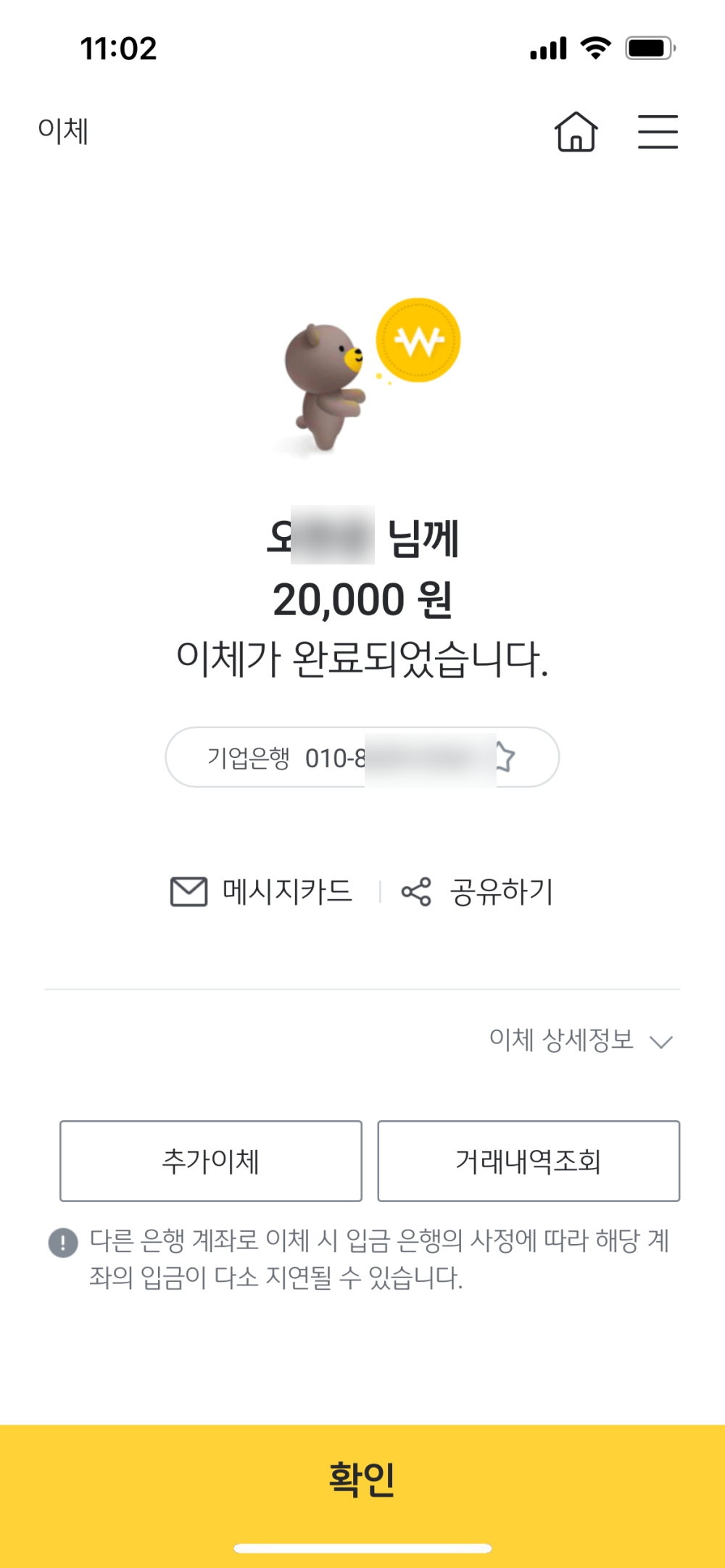Toggle the favorite star on account
This screenshot has height=1568, width=725.
(506, 757)
